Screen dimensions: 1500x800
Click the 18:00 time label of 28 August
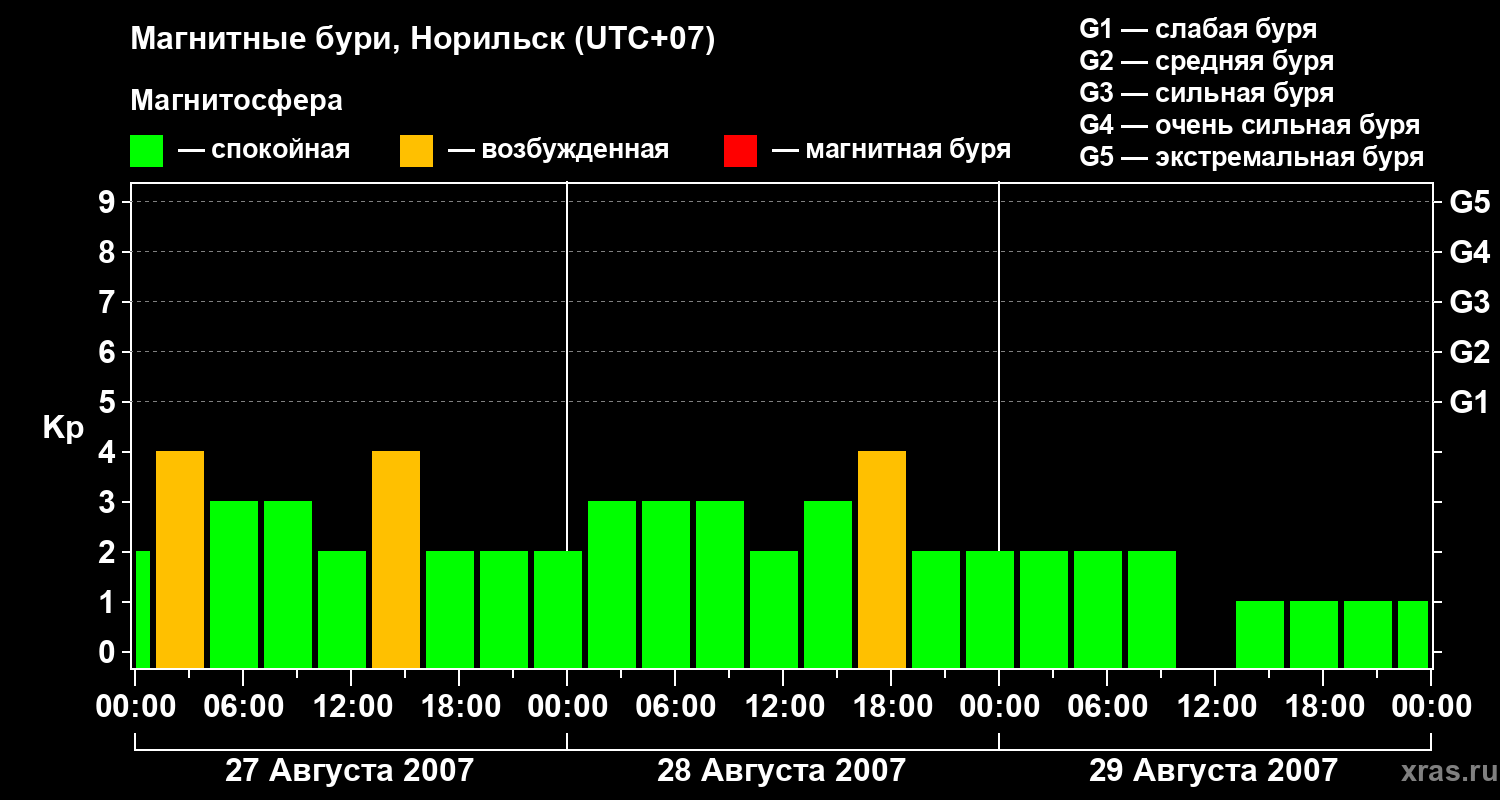[x=891, y=706]
